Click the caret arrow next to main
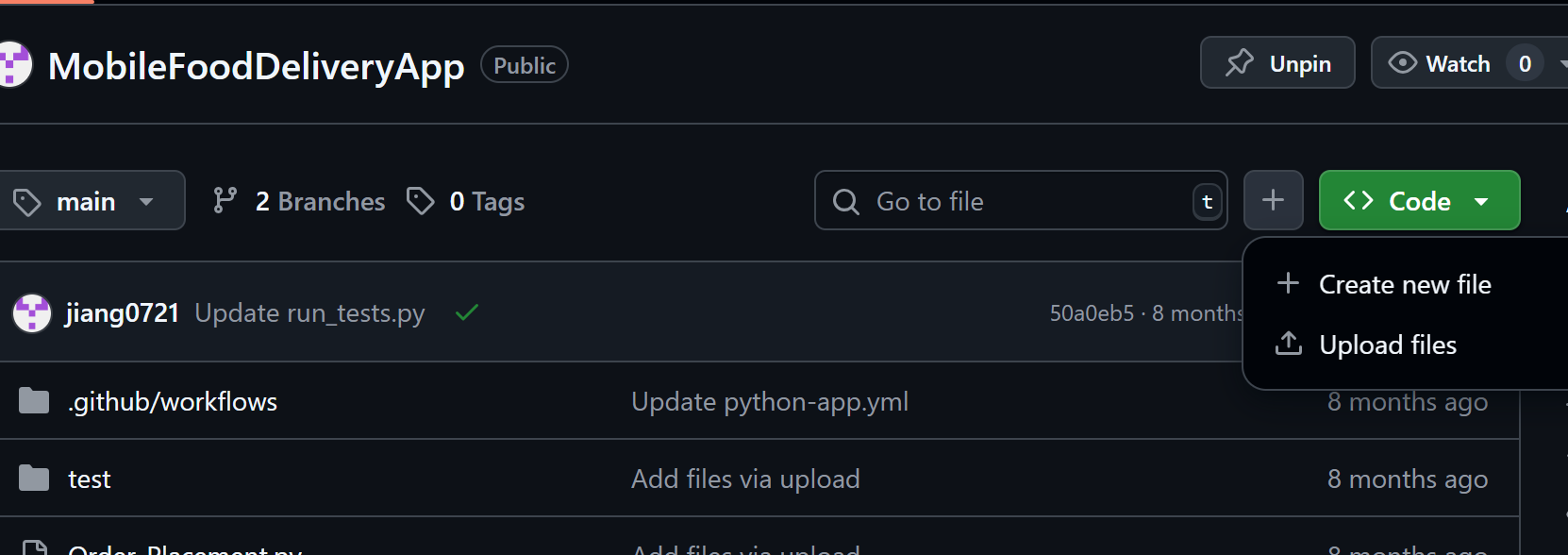1568x555 pixels. pyautogui.click(x=146, y=201)
